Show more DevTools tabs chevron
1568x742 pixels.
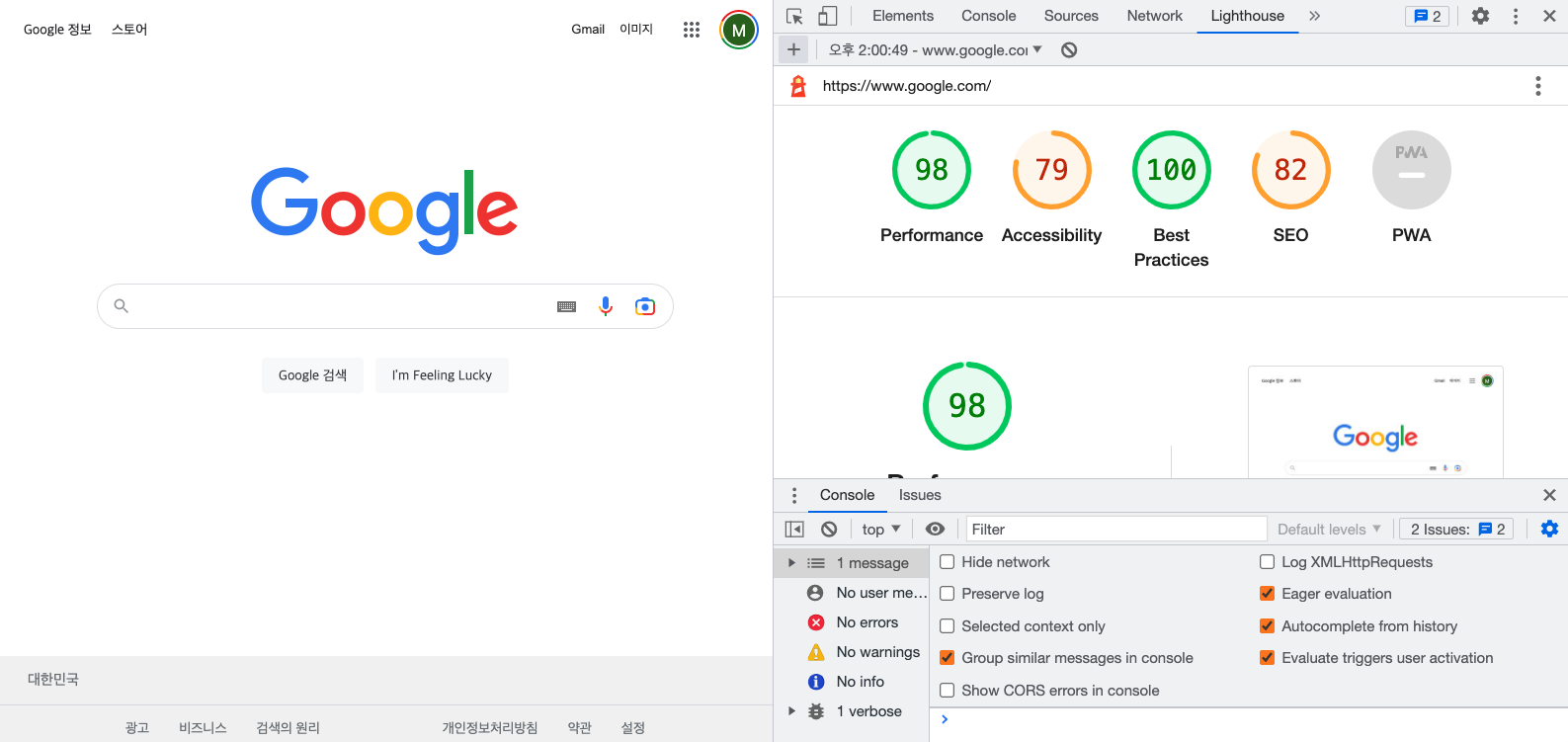click(x=1314, y=16)
